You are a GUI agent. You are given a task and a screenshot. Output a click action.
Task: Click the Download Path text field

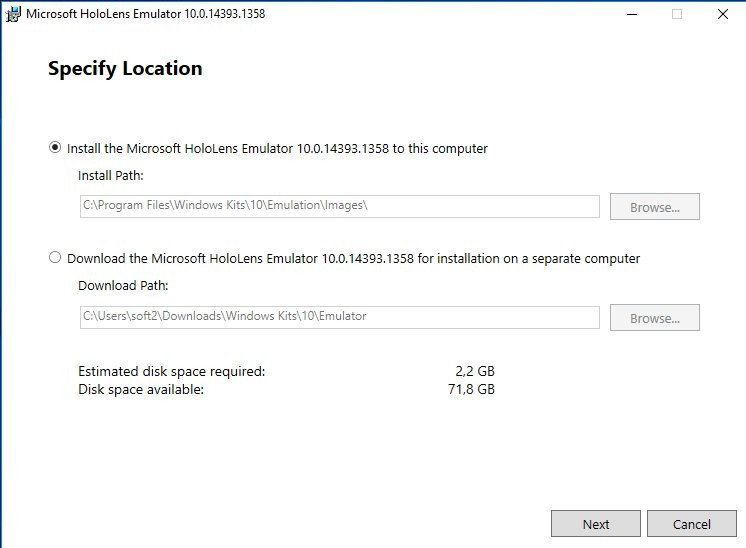pyautogui.click(x=340, y=317)
